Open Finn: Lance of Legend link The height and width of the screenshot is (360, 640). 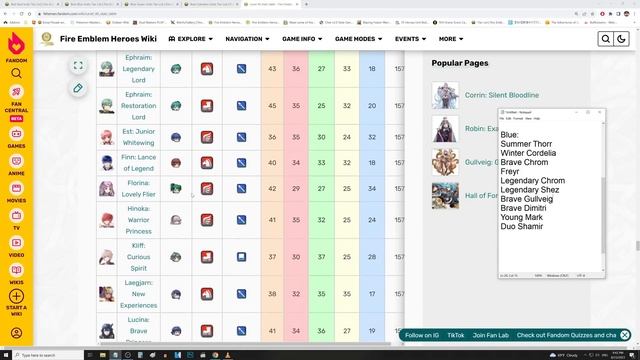click(x=138, y=163)
